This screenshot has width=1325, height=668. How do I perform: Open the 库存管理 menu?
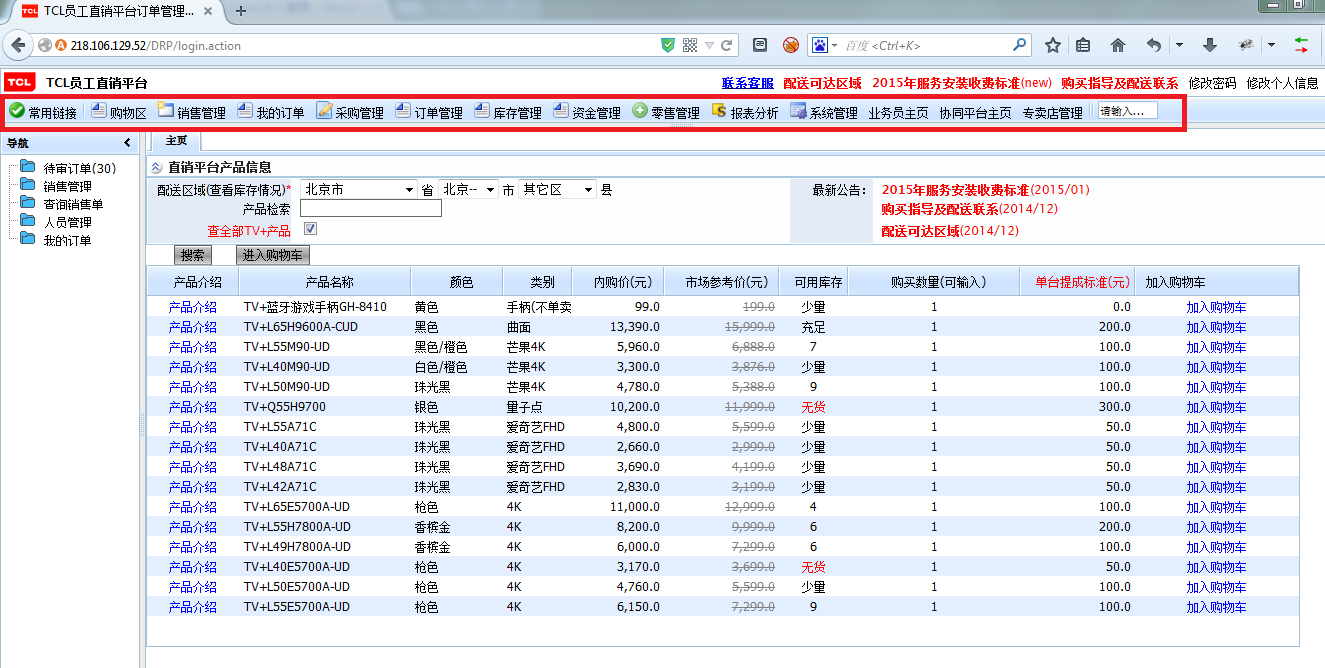pyautogui.click(x=508, y=112)
